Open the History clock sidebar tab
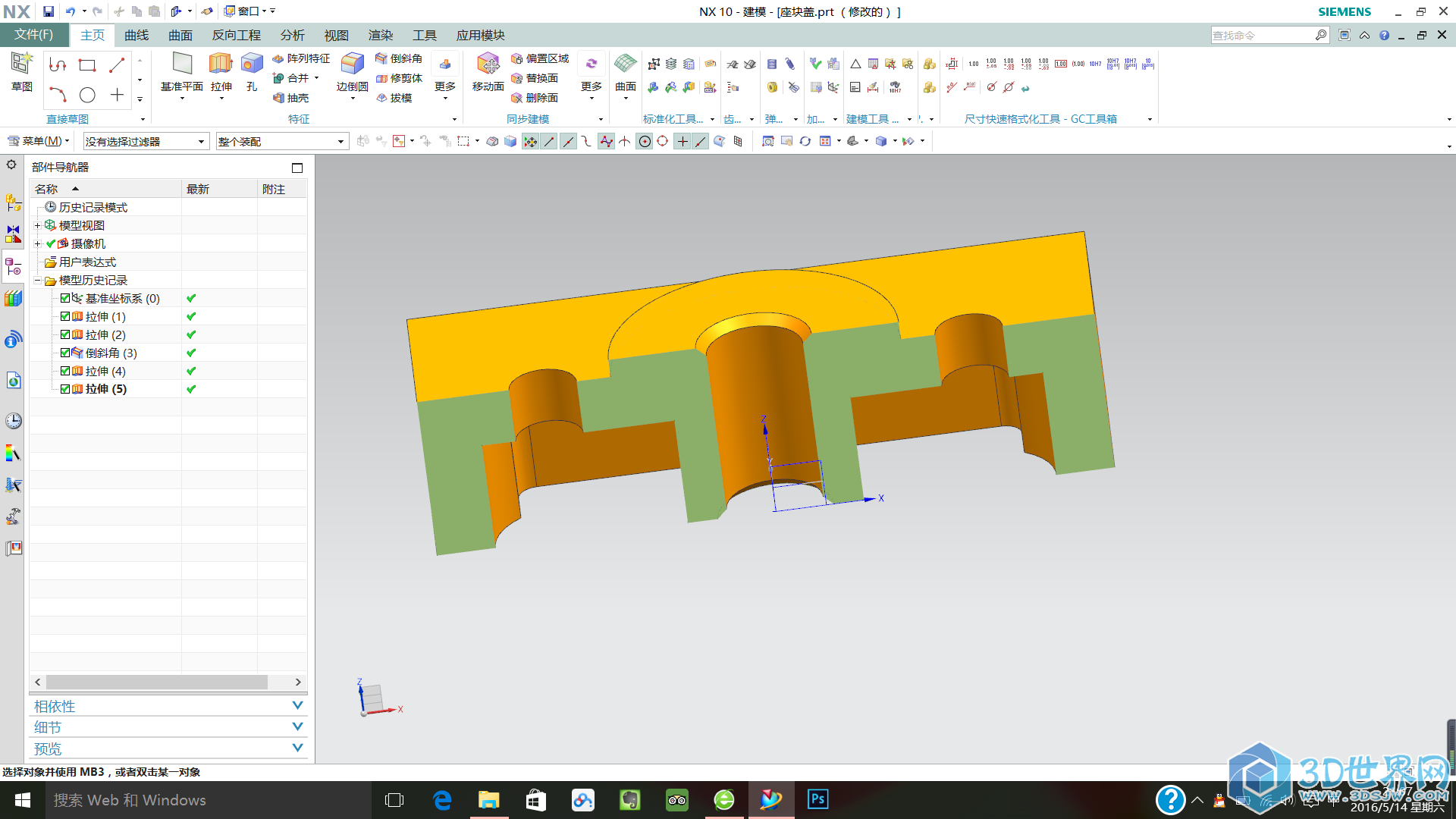This screenshot has width=1456, height=819. pos(13,421)
